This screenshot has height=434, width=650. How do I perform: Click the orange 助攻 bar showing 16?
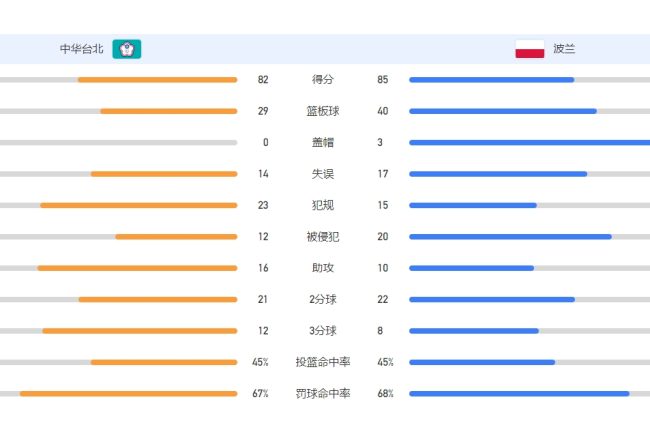137,268
